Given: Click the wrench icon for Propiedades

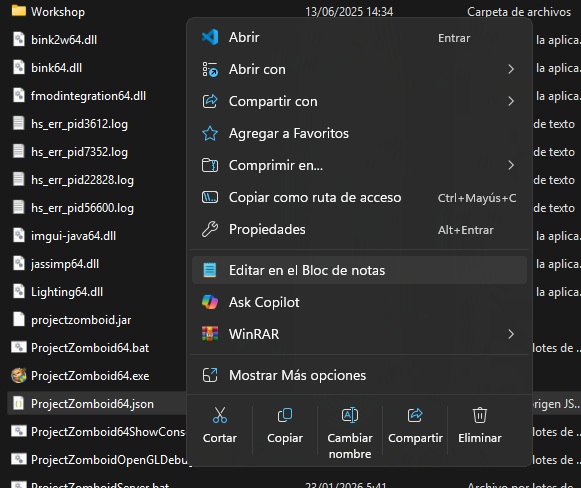Looking at the screenshot, I should [x=210, y=229].
